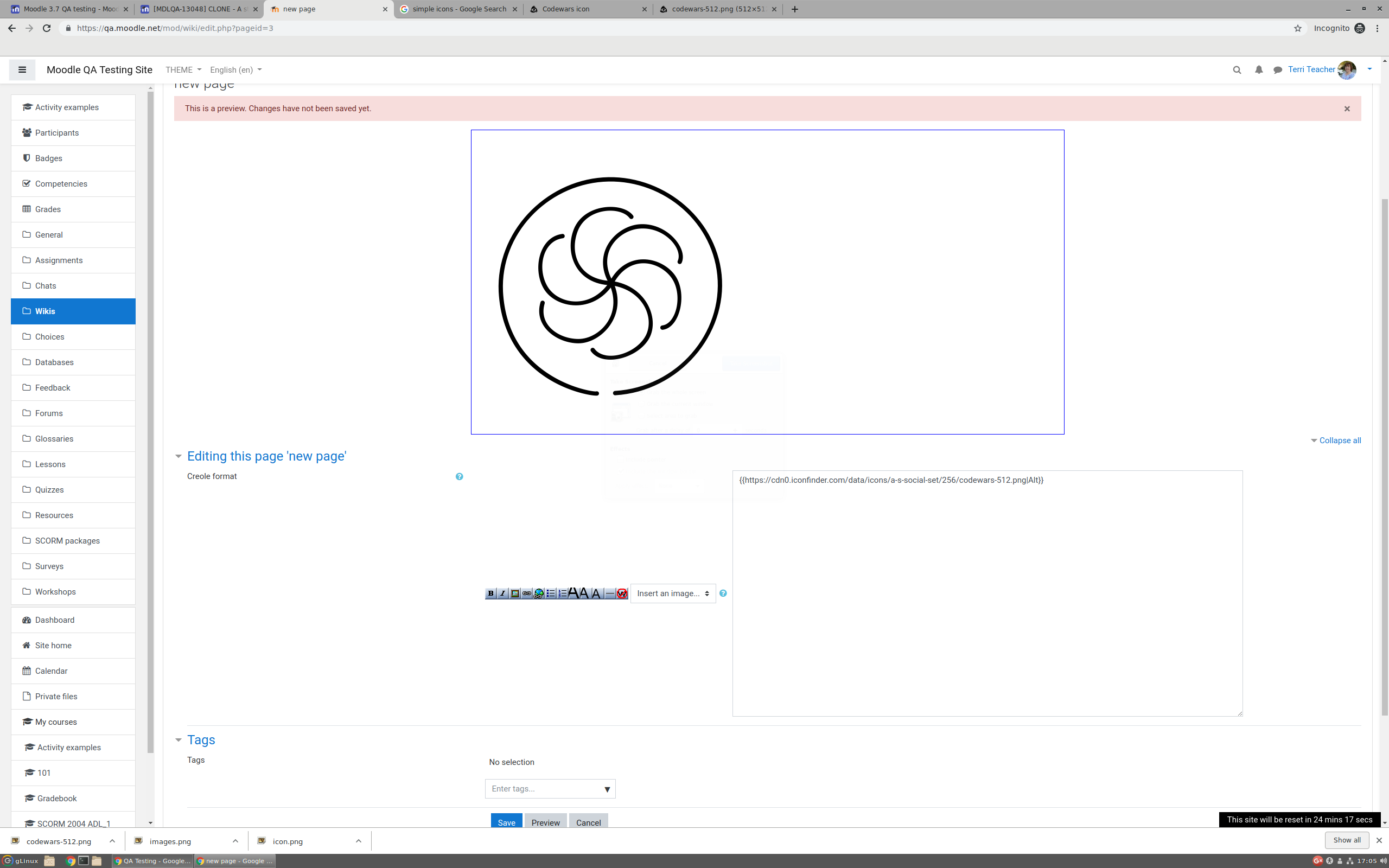Click into the Creole format text area

click(987, 593)
